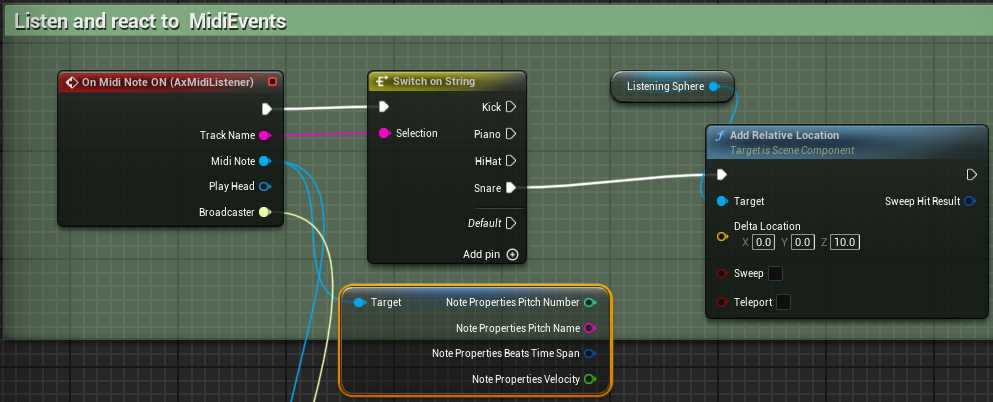The width and height of the screenshot is (993, 402).
Task: Click Note Properties Velocity output pin
Action: tap(590, 379)
